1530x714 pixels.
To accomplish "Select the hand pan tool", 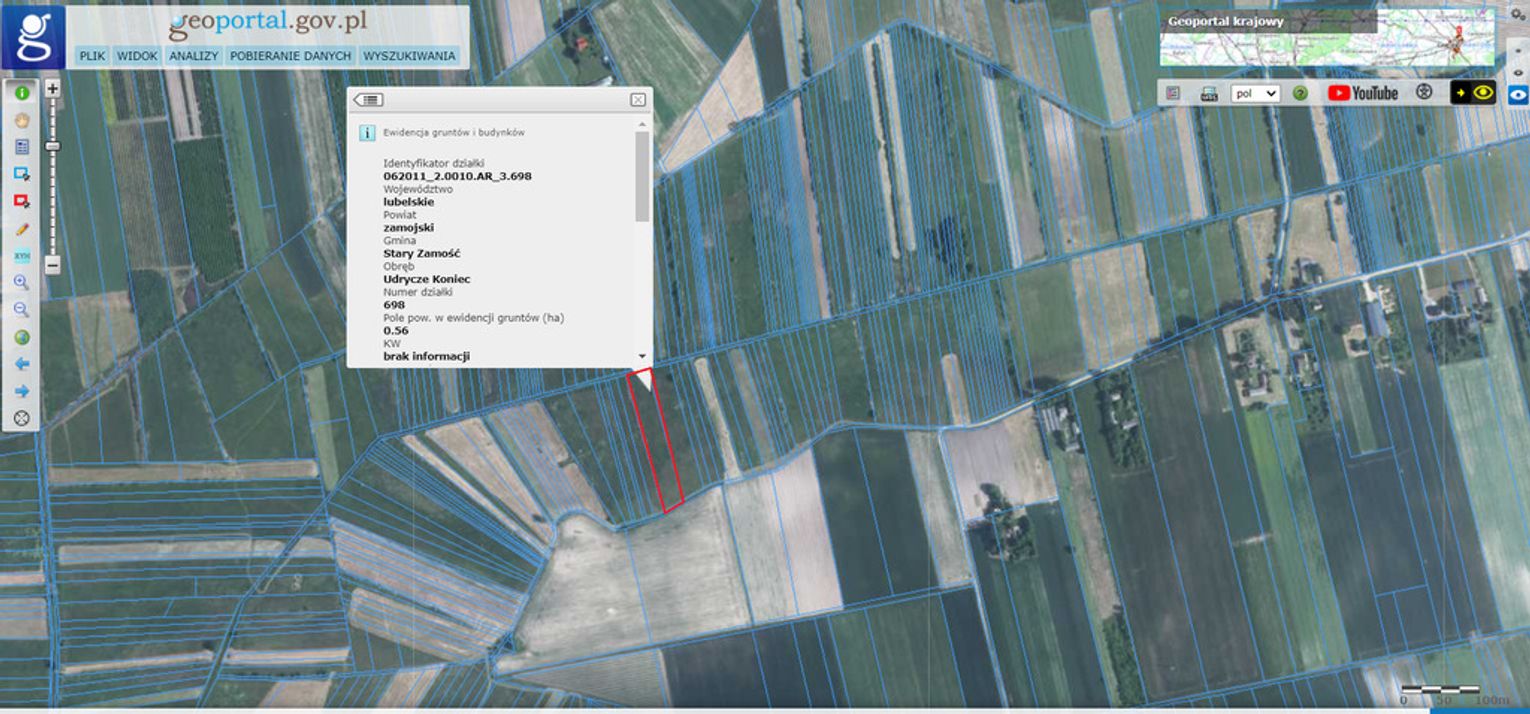I will pos(21,120).
